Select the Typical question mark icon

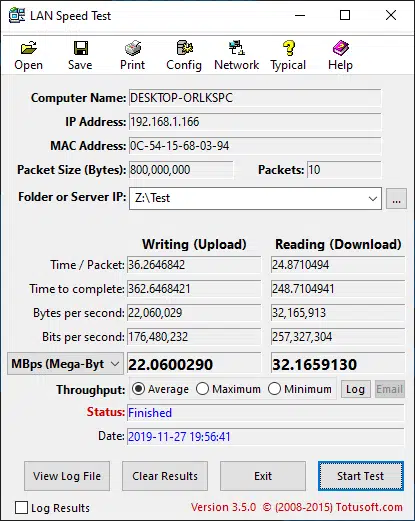tap(289, 48)
